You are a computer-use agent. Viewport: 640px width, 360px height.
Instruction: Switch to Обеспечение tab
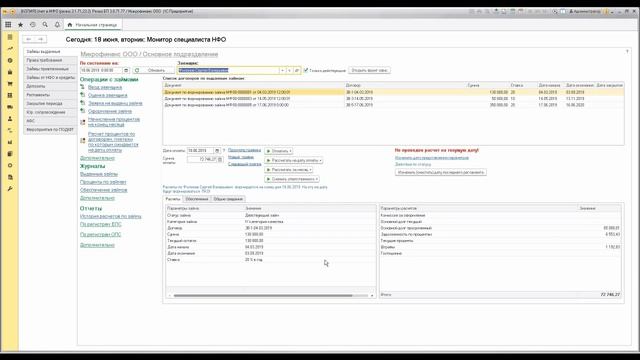point(197,199)
